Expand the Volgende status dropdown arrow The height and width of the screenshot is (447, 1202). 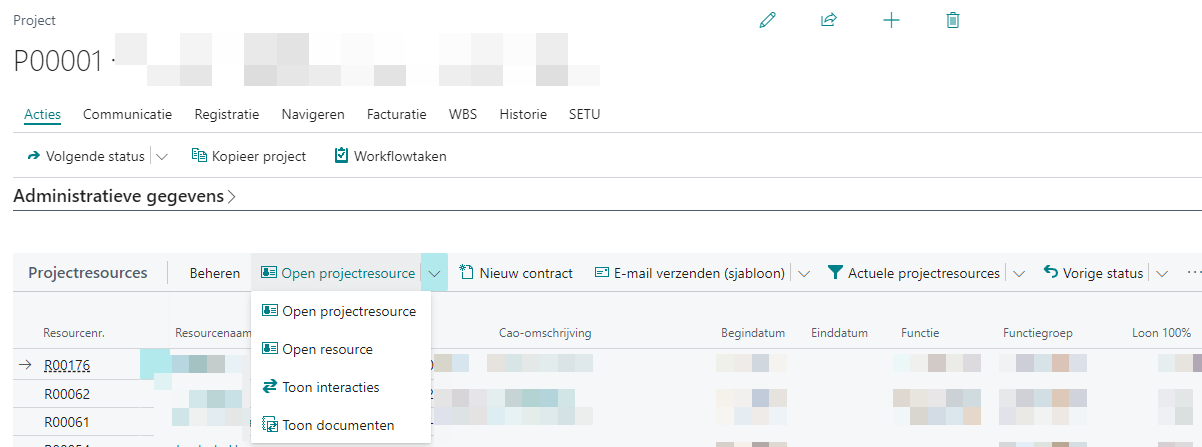coord(162,156)
